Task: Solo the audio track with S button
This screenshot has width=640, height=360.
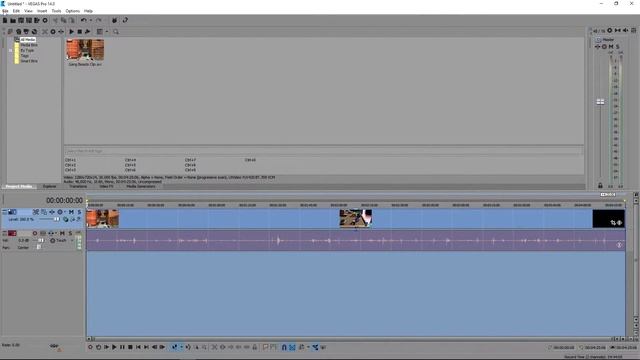Action: click(x=70, y=233)
